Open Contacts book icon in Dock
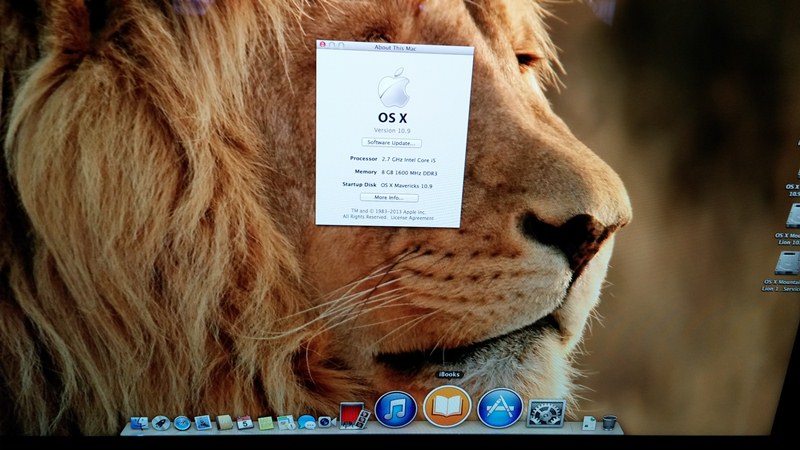The height and width of the screenshot is (450, 800). click(x=224, y=422)
